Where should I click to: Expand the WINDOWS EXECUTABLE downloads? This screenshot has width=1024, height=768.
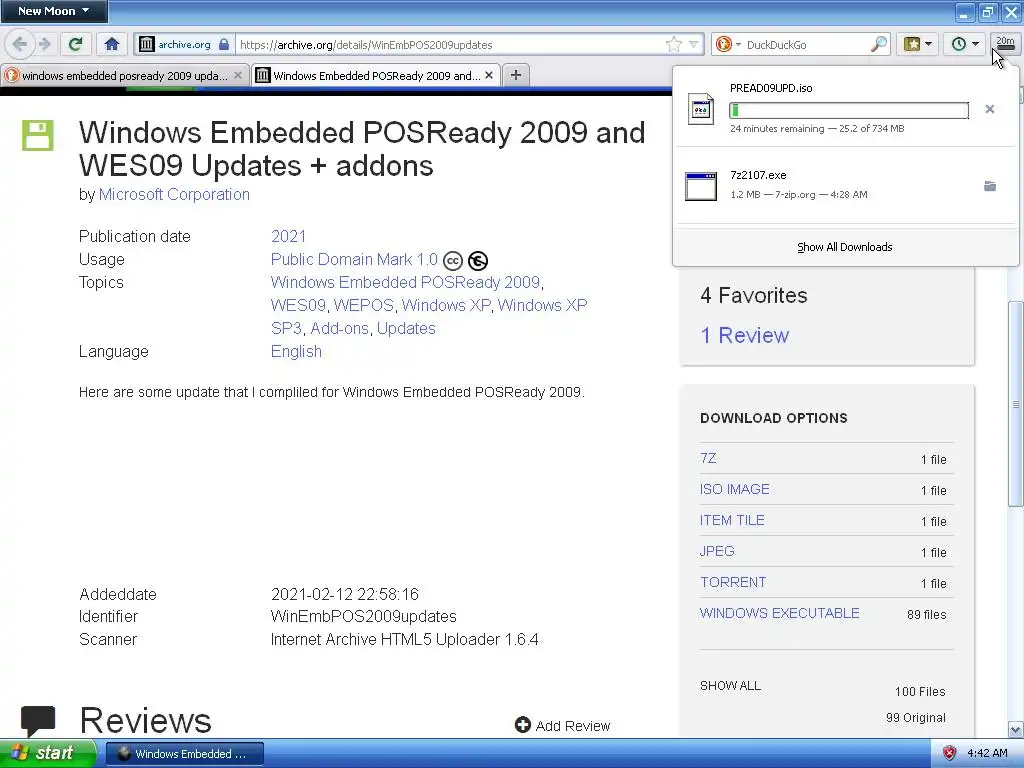(x=780, y=613)
